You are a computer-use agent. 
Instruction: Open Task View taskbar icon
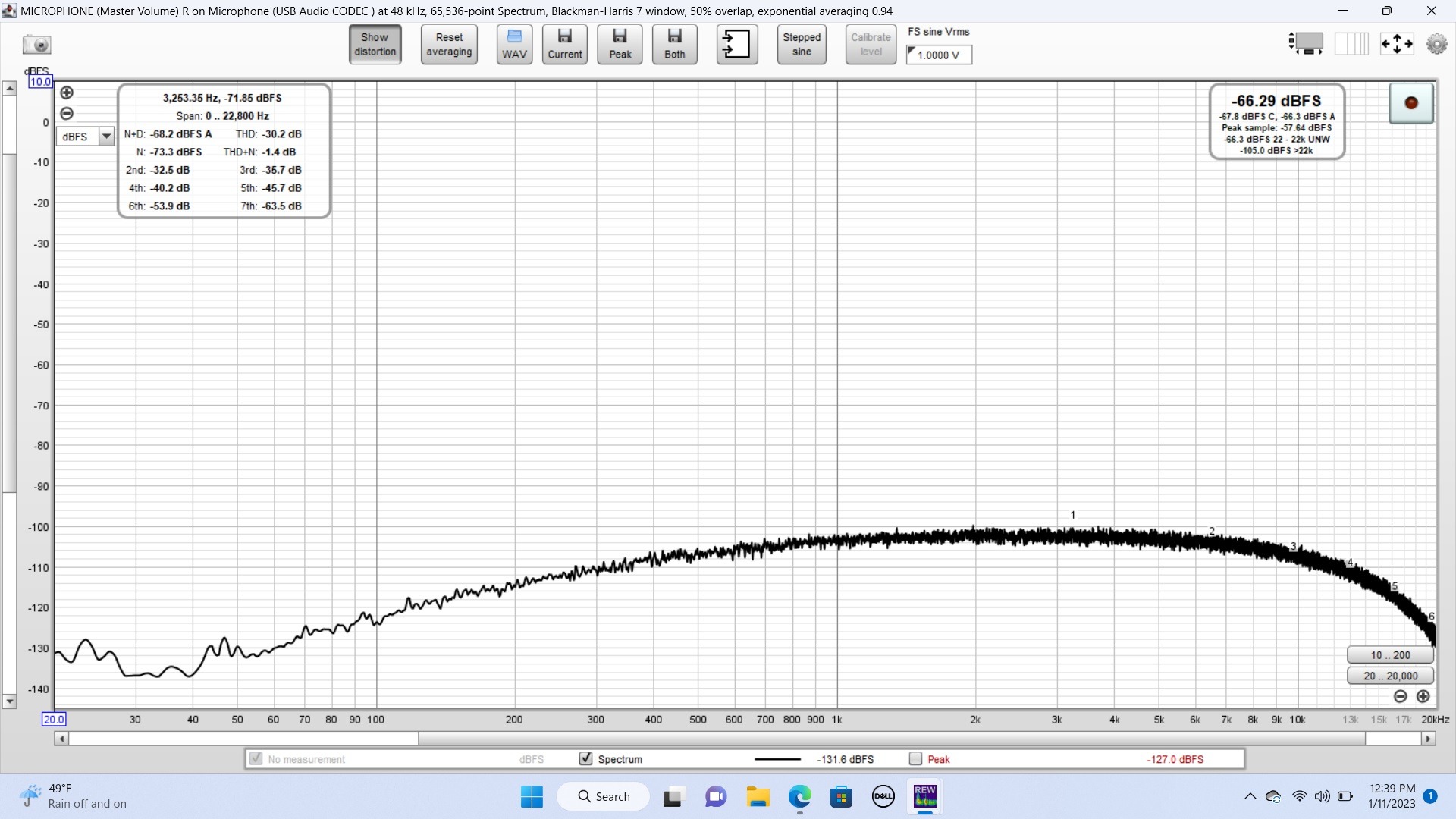point(673,796)
